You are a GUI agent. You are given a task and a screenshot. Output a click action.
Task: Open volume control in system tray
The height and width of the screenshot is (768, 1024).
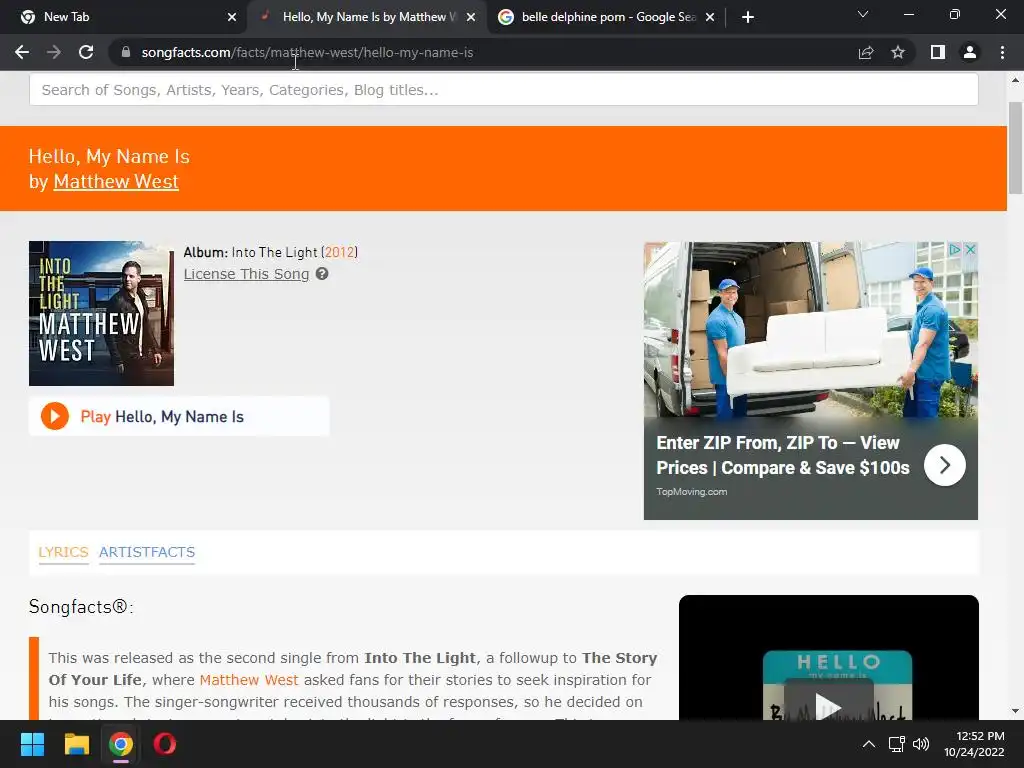pos(921,744)
